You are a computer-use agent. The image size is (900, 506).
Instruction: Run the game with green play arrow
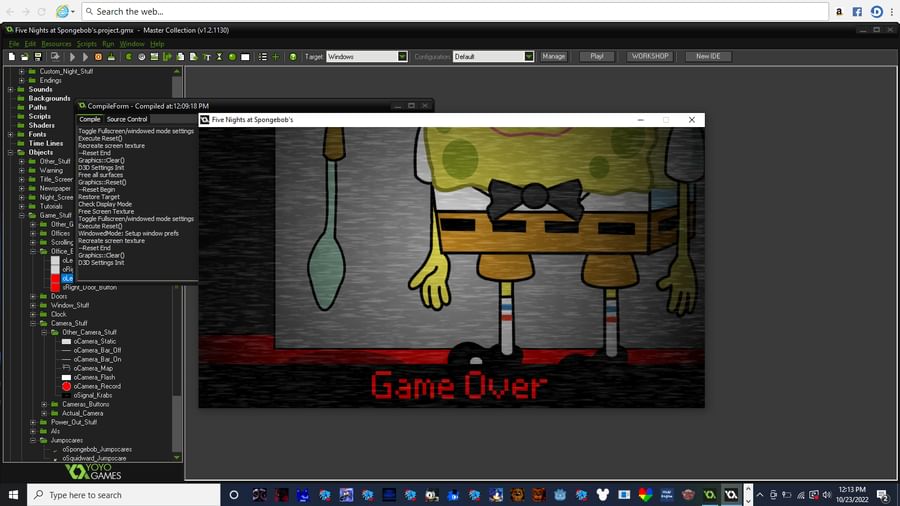72,57
